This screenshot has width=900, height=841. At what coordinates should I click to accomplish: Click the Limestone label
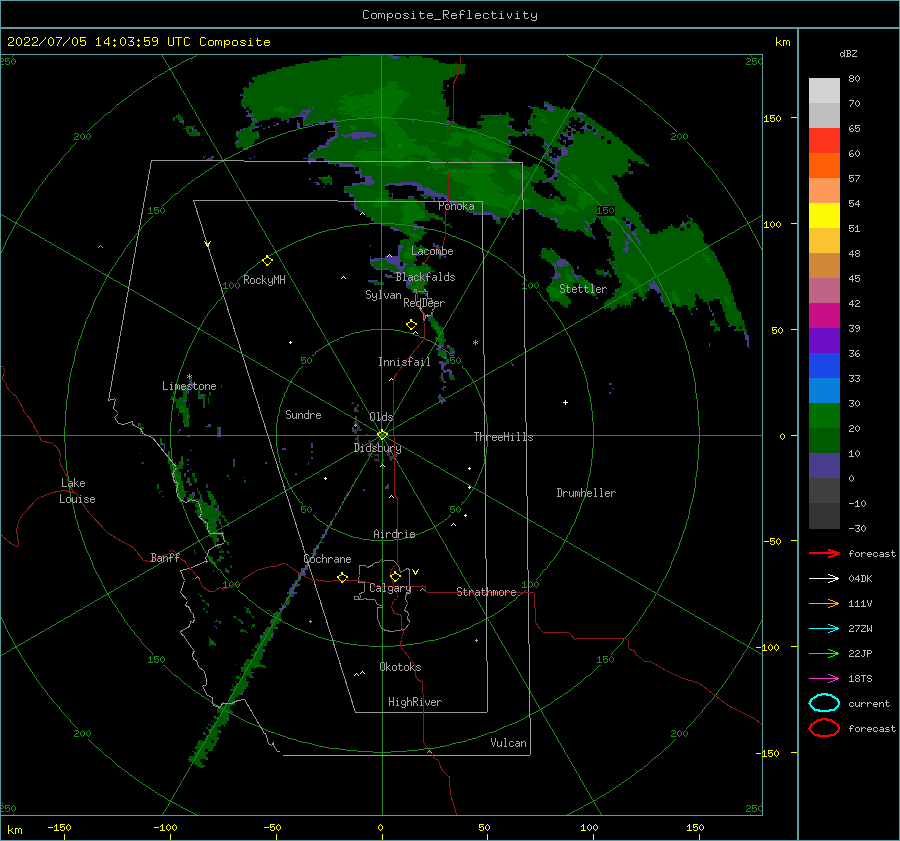[189, 386]
